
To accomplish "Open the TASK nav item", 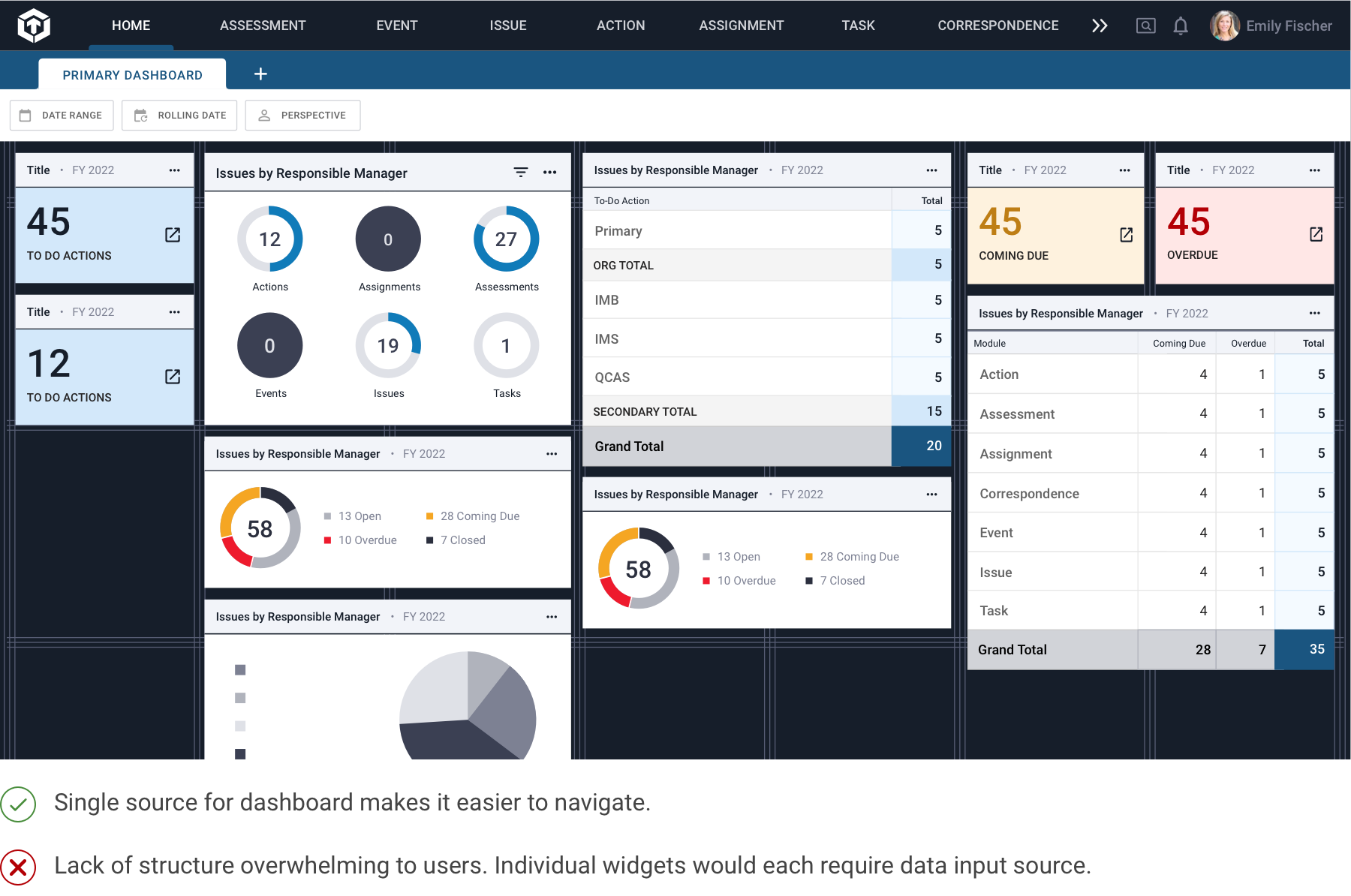I will click(858, 26).
